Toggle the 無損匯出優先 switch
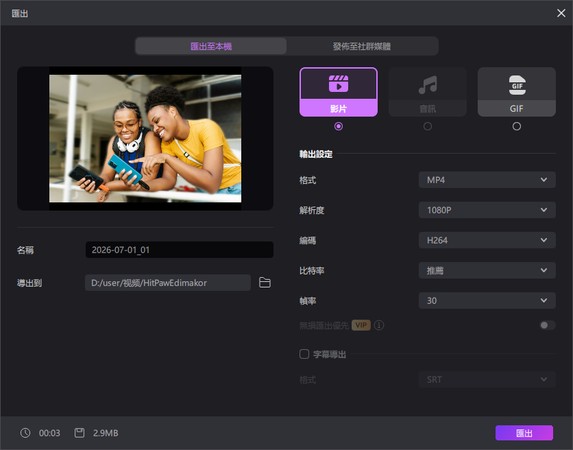573x450 pixels. [547, 325]
